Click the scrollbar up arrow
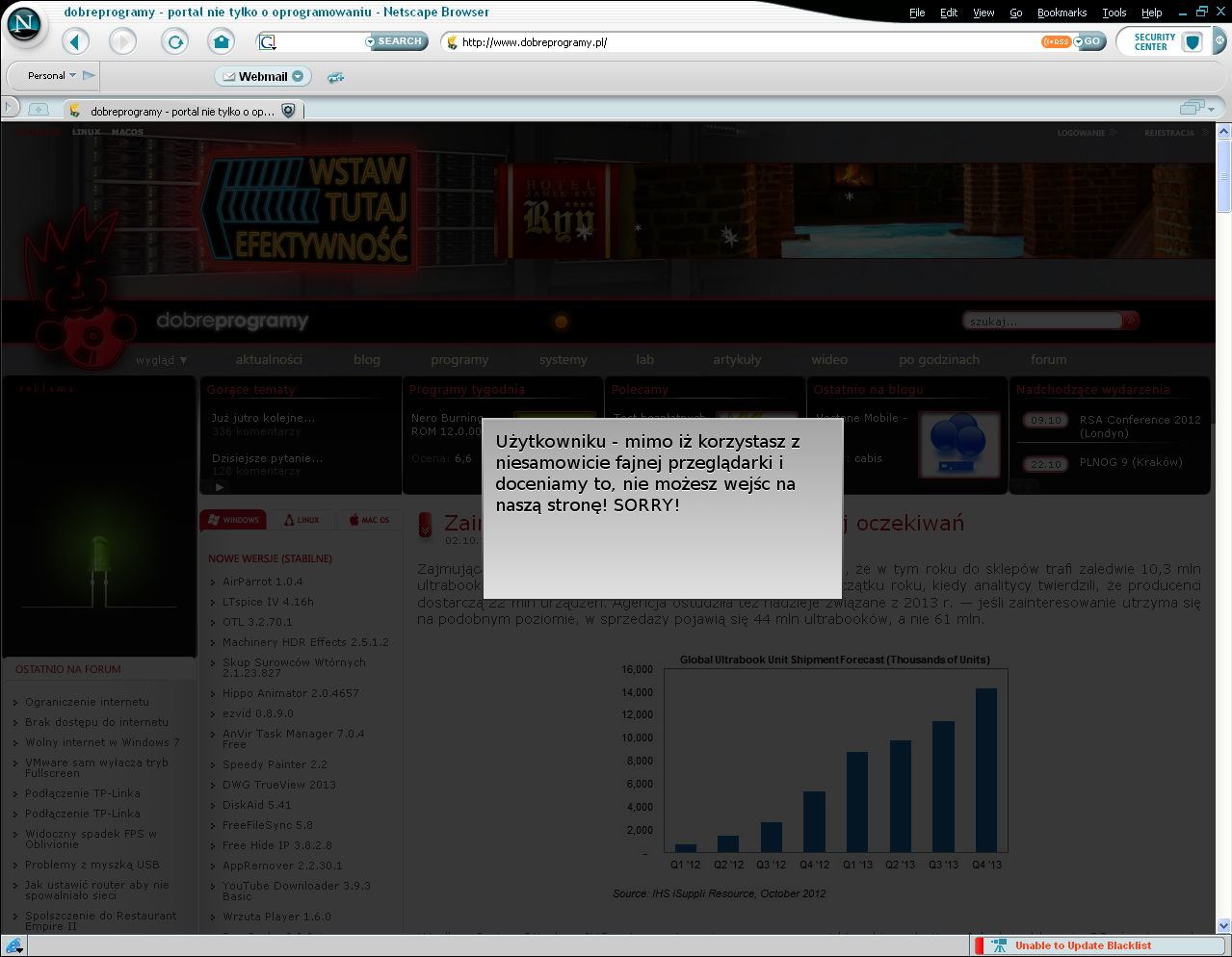This screenshot has height=957, width=1232. [1224, 130]
